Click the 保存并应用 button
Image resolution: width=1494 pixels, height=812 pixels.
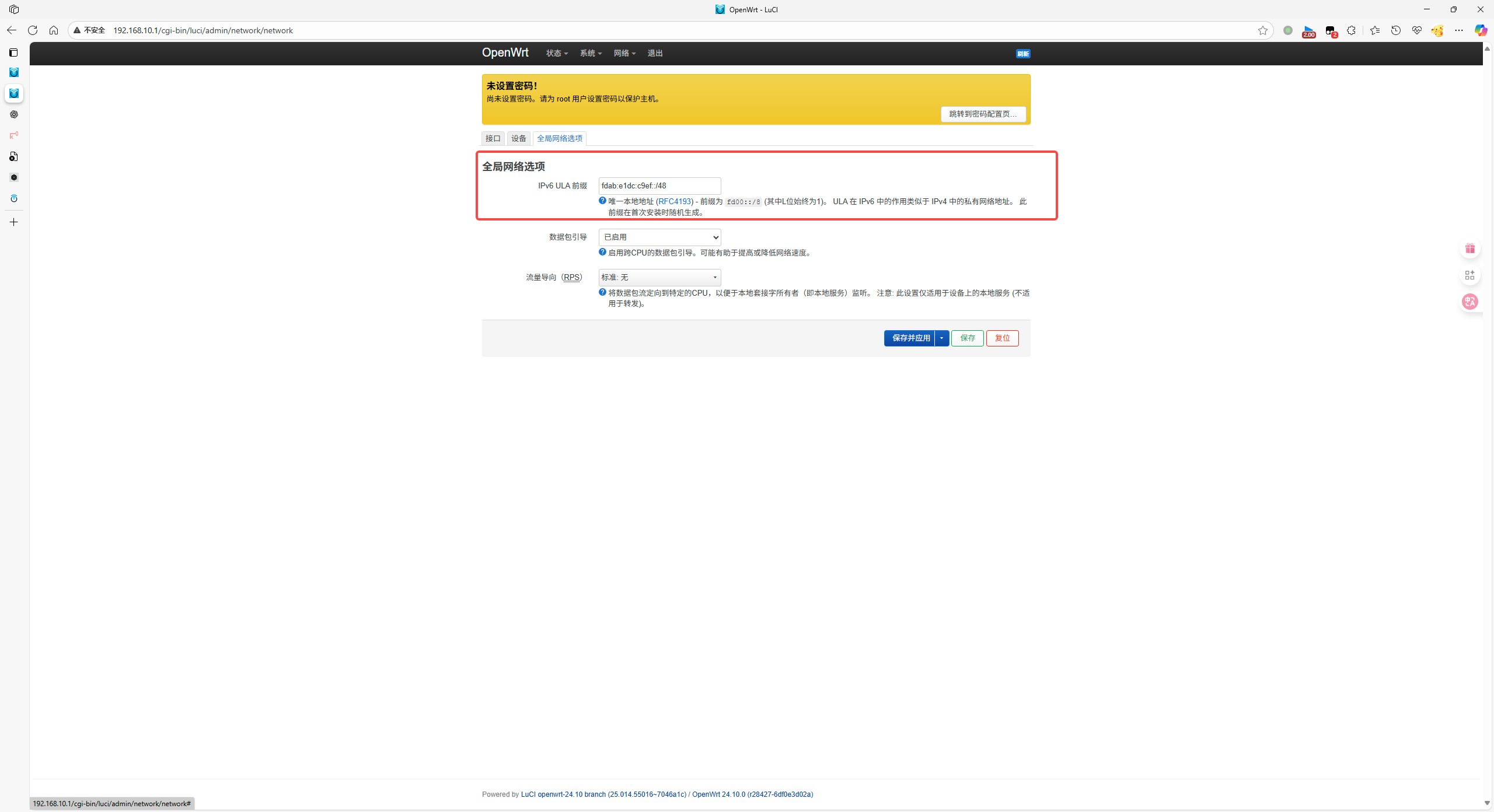[910, 338]
